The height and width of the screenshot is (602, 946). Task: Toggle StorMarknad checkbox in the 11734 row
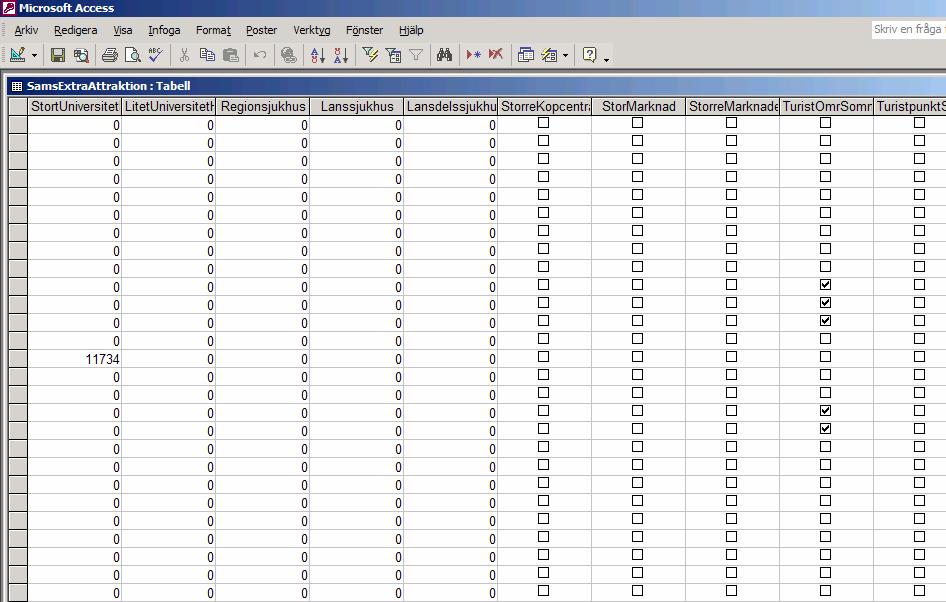[638, 357]
